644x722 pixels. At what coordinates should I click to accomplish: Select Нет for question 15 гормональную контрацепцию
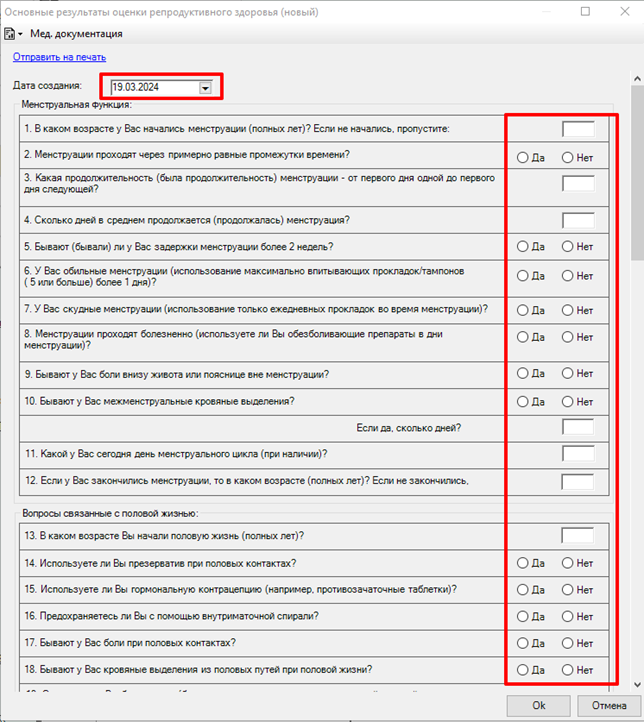577,590
